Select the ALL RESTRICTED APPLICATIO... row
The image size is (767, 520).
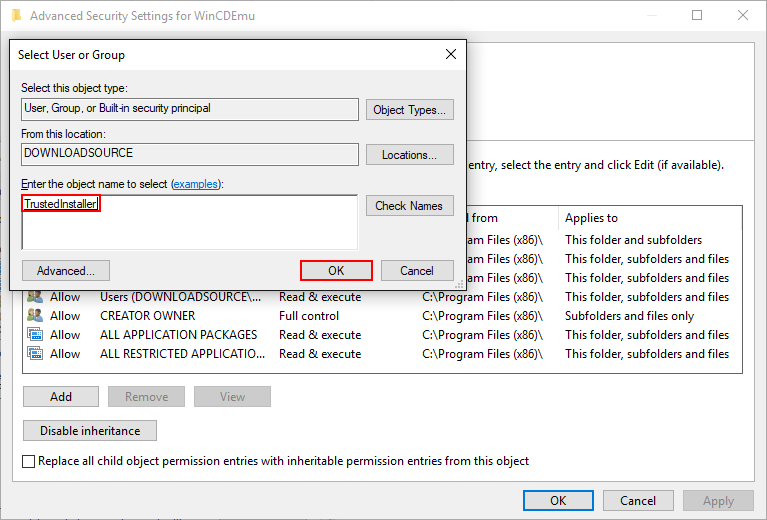pyautogui.click(x=382, y=354)
